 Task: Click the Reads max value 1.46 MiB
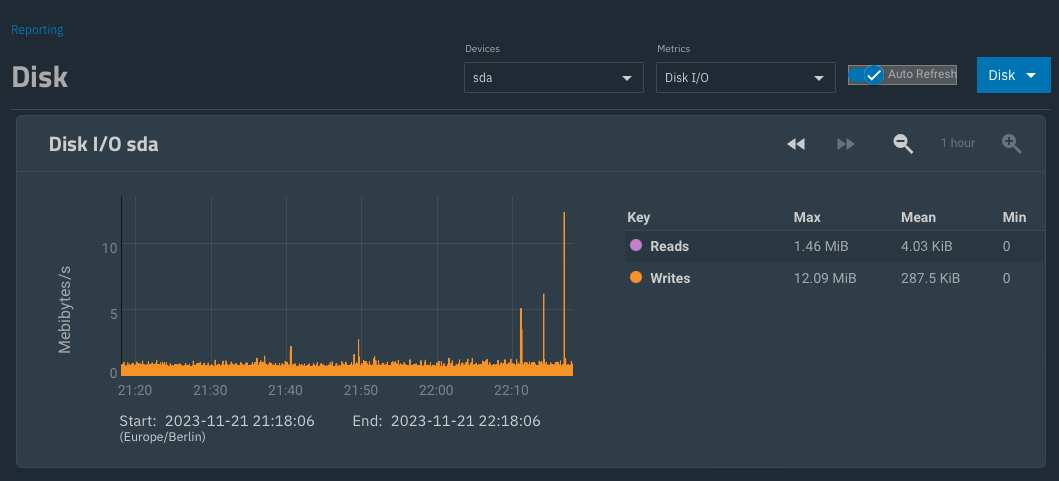pyautogui.click(x=821, y=247)
